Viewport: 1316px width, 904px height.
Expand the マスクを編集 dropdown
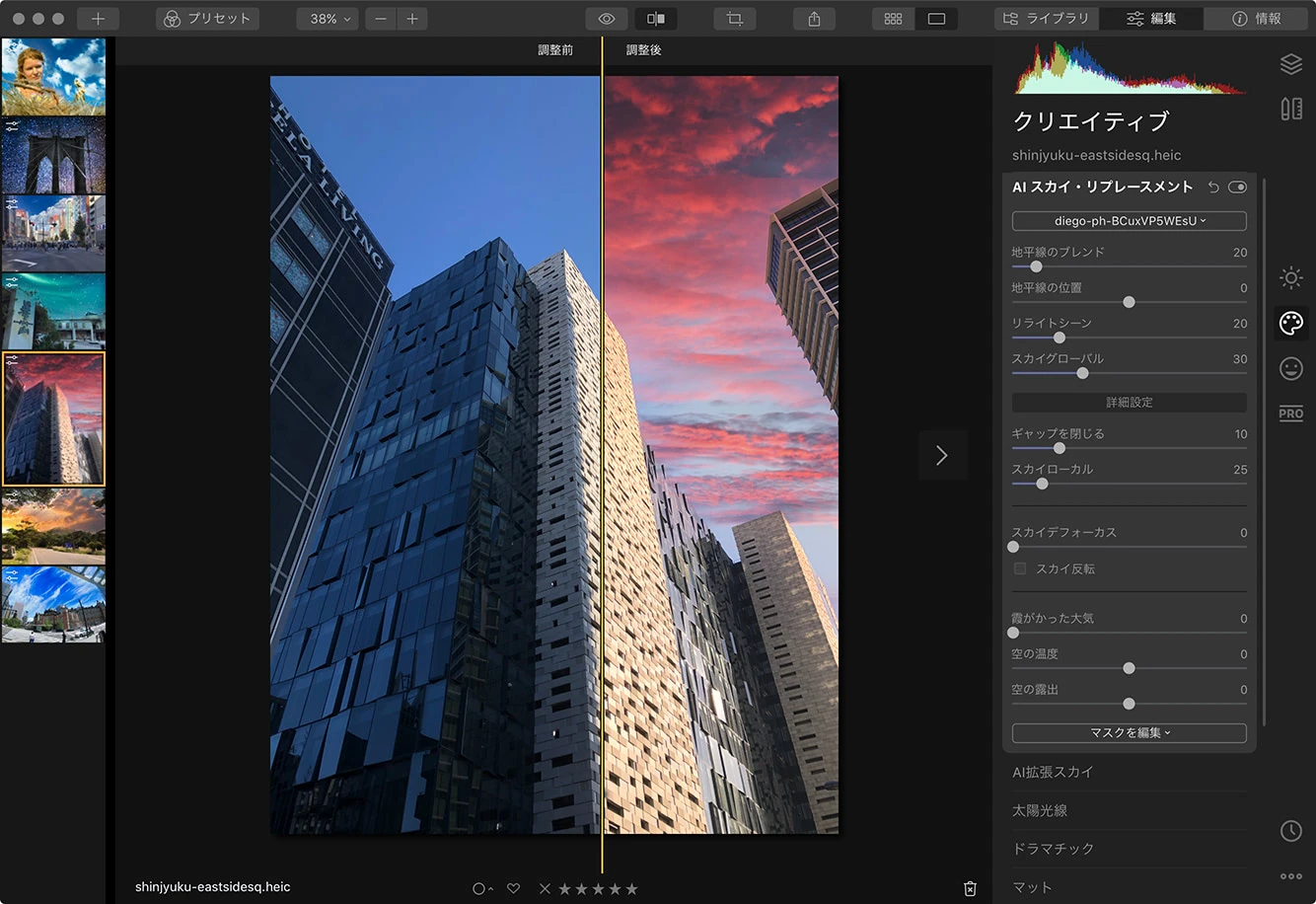(1129, 733)
